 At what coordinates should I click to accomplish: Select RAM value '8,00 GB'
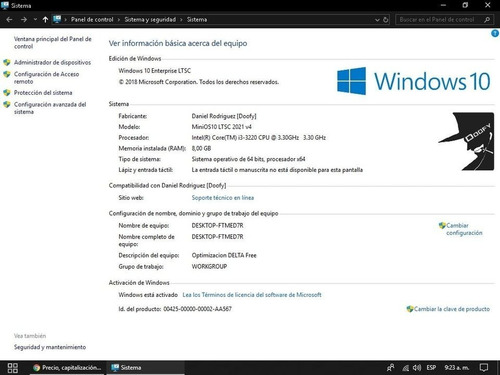[x=201, y=148]
